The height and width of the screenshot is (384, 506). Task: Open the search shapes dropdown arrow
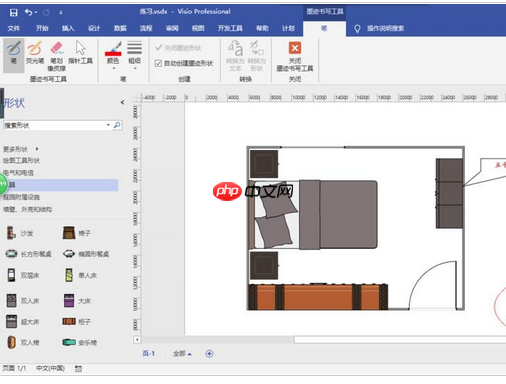(108, 125)
